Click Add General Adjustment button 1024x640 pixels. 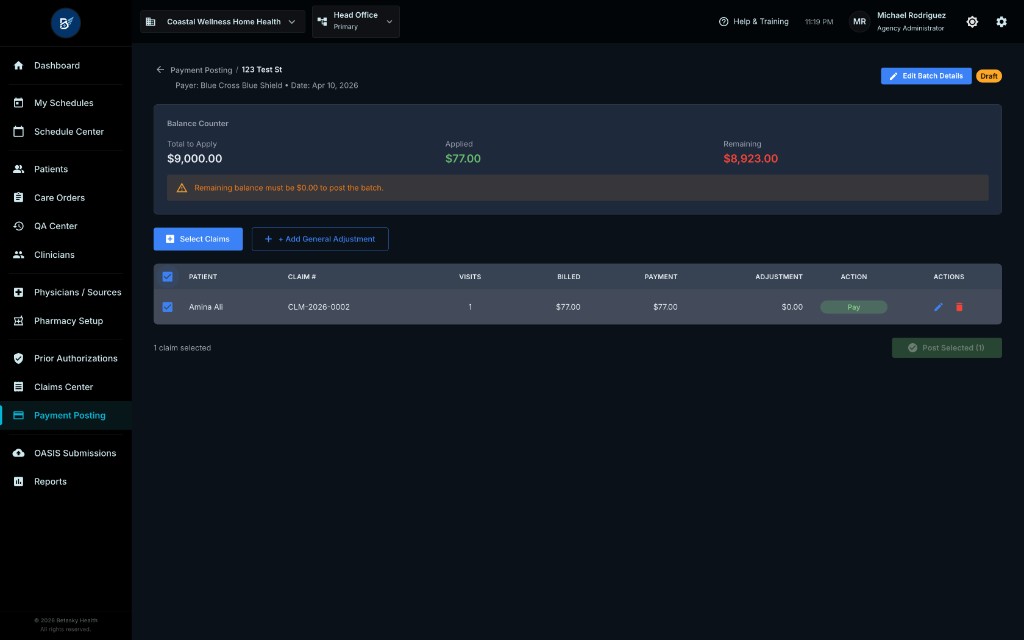tap(320, 239)
